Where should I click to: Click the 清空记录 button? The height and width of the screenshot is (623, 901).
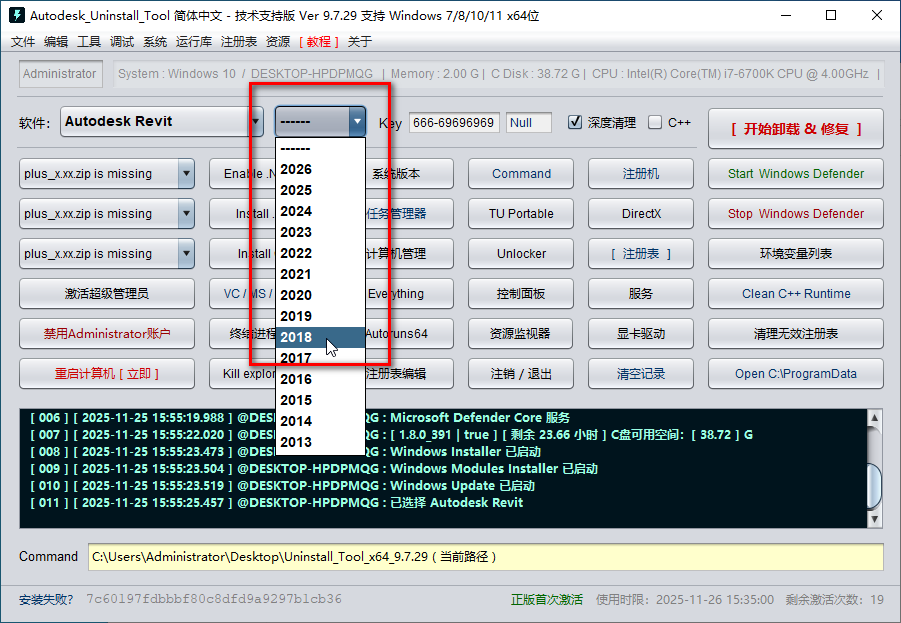click(x=641, y=374)
